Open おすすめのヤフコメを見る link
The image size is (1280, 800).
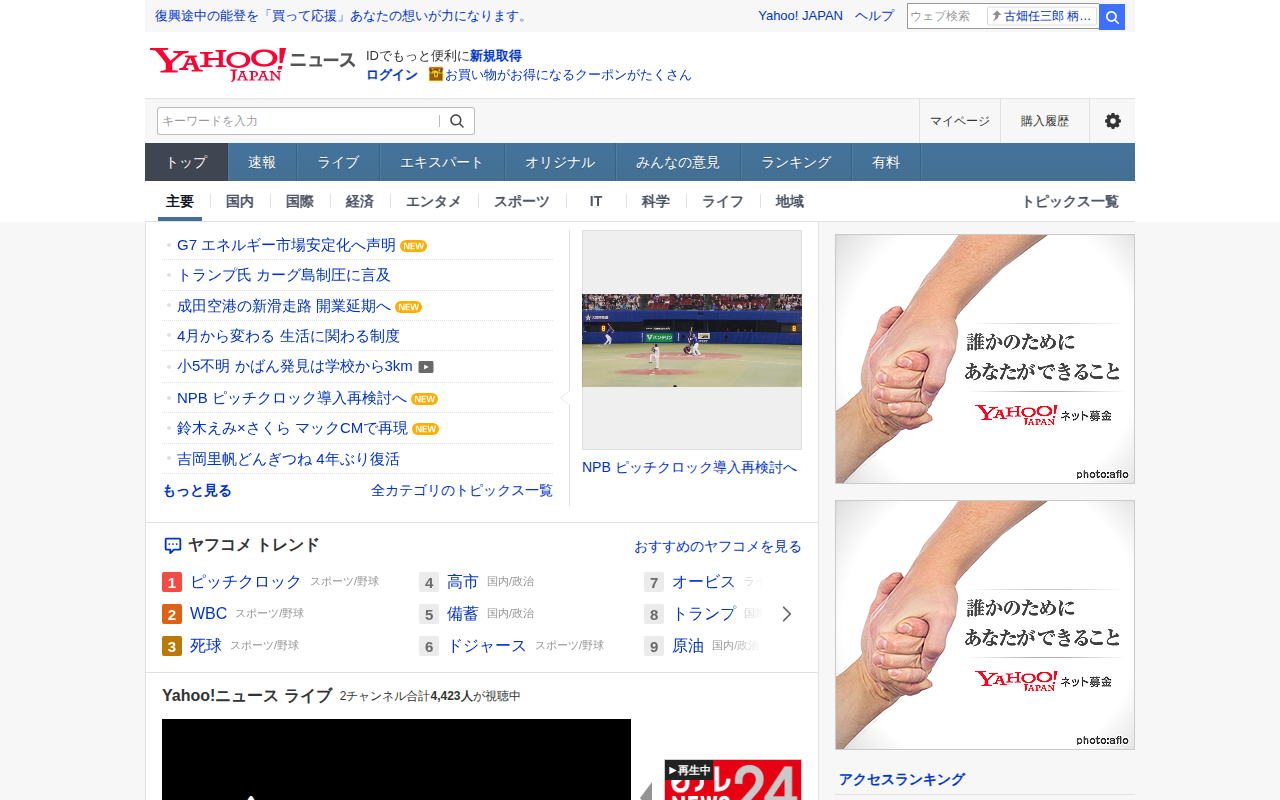pos(718,547)
